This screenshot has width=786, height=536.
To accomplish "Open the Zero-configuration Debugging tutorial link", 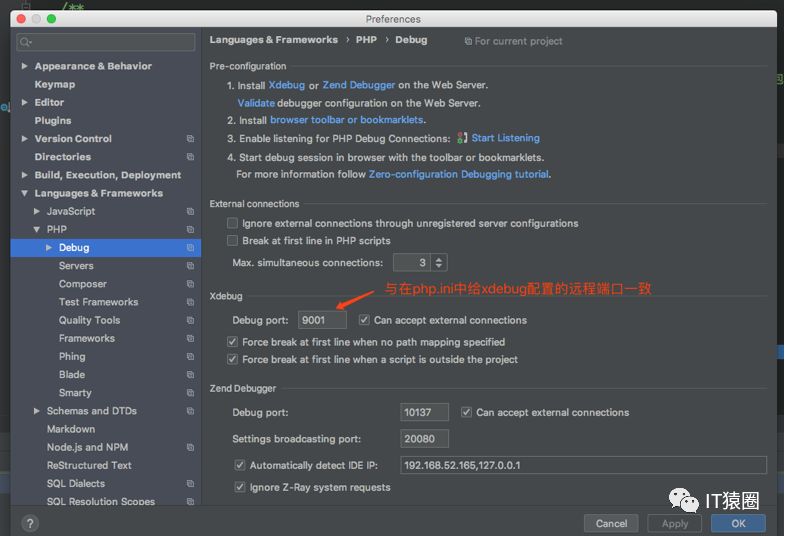I will coord(458,174).
